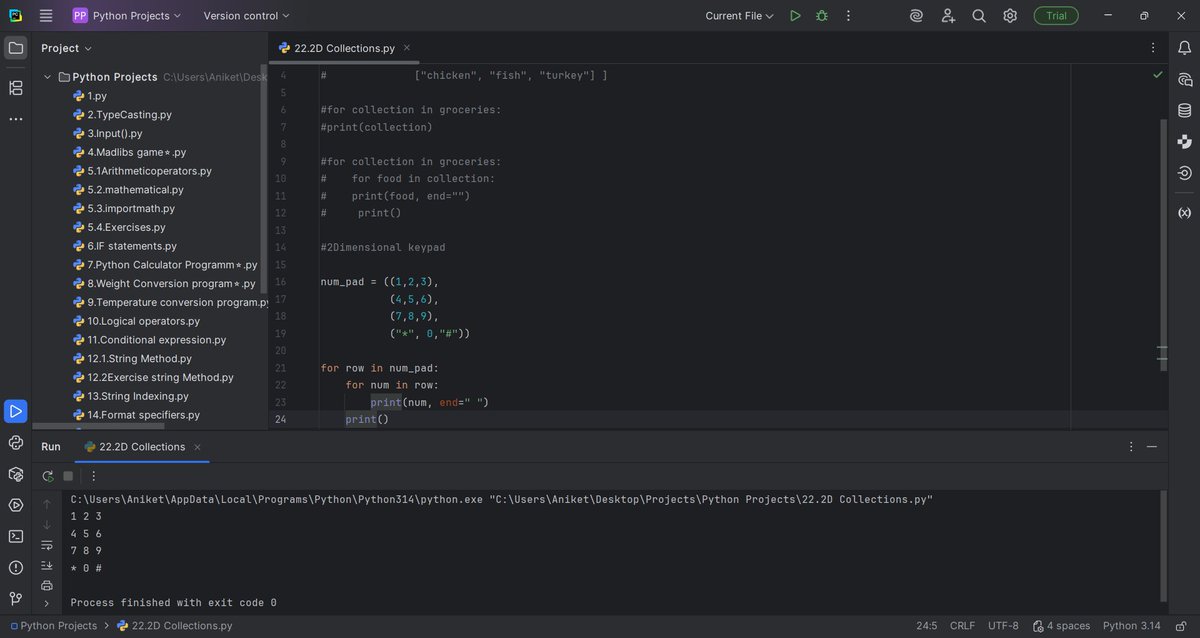The height and width of the screenshot is (638, 1200).
Task: Toggle soft-wrap in Run console
Action: [x=47, y=545]
